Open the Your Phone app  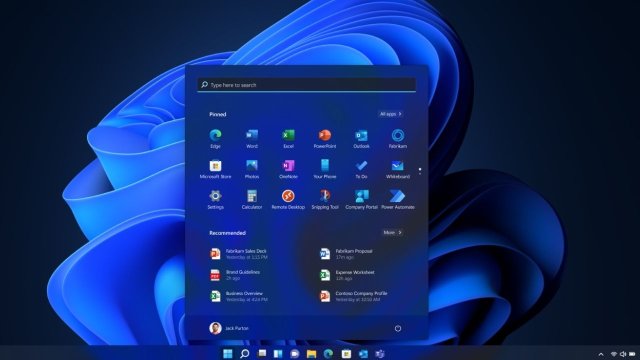point(325,169)
